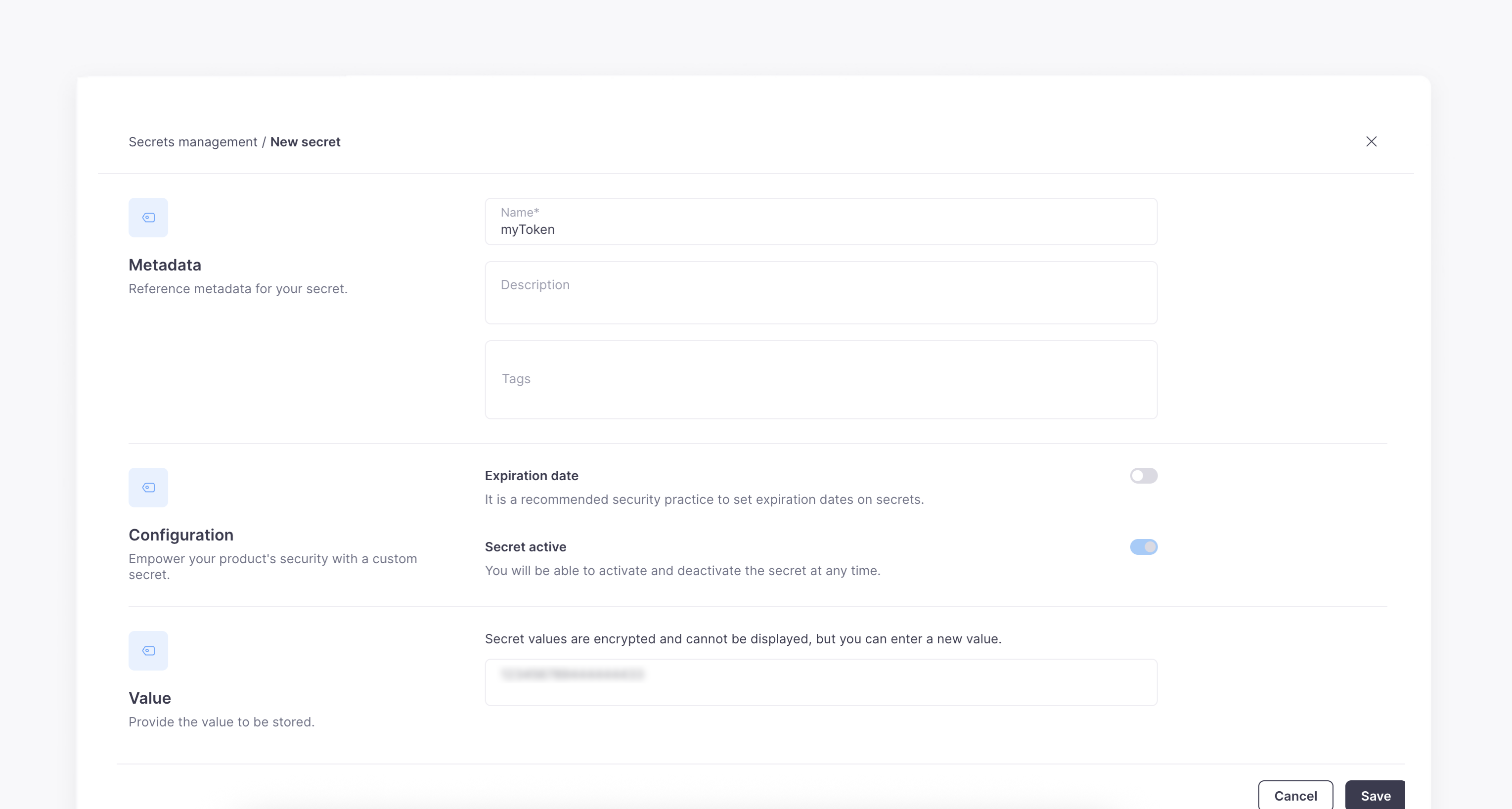Click the Name input field
The image size is (1512, 809).
821,229
